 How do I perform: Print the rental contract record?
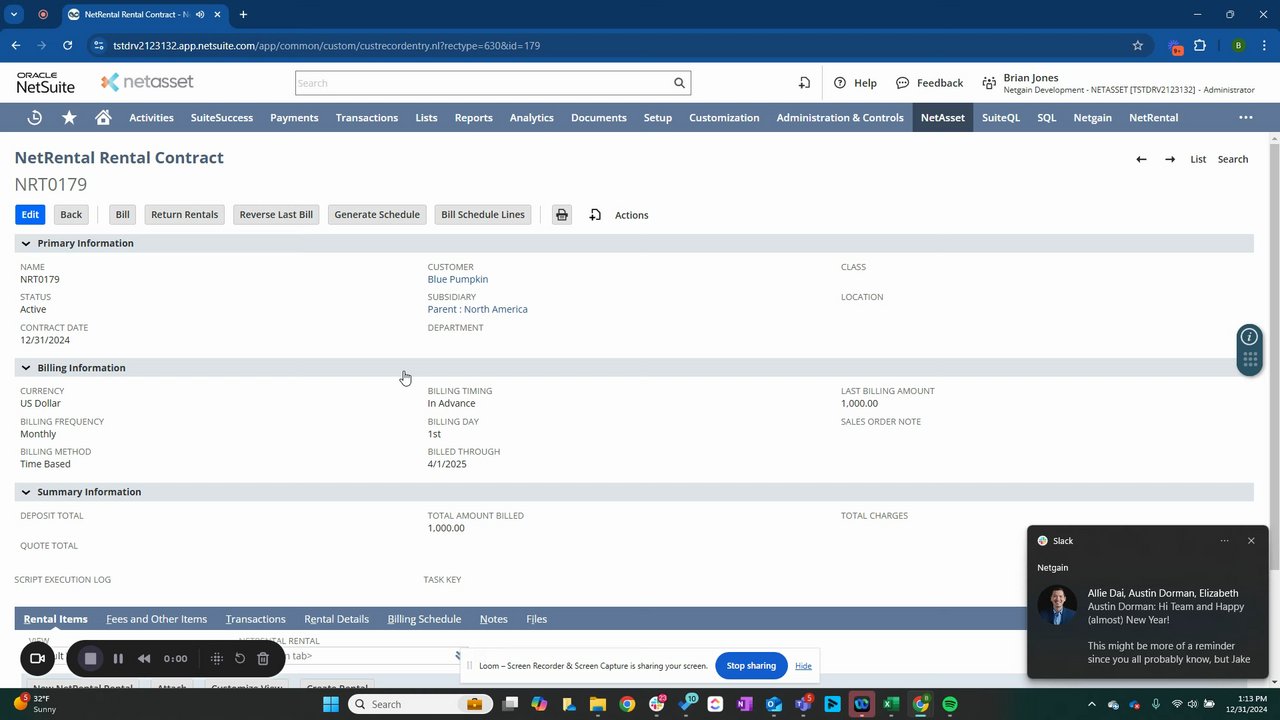point(562,215)
